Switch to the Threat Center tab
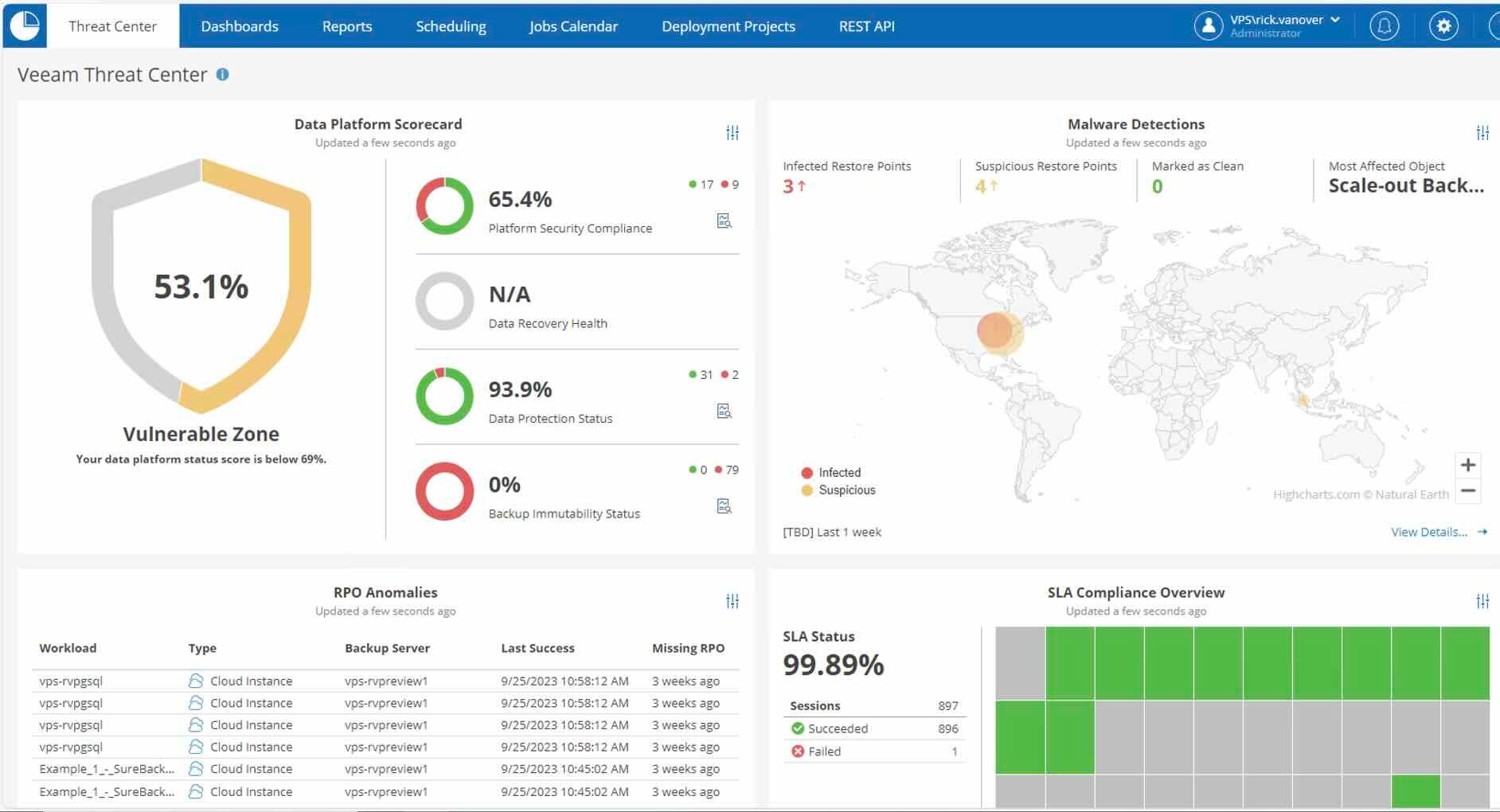 [x=112, y=26]
